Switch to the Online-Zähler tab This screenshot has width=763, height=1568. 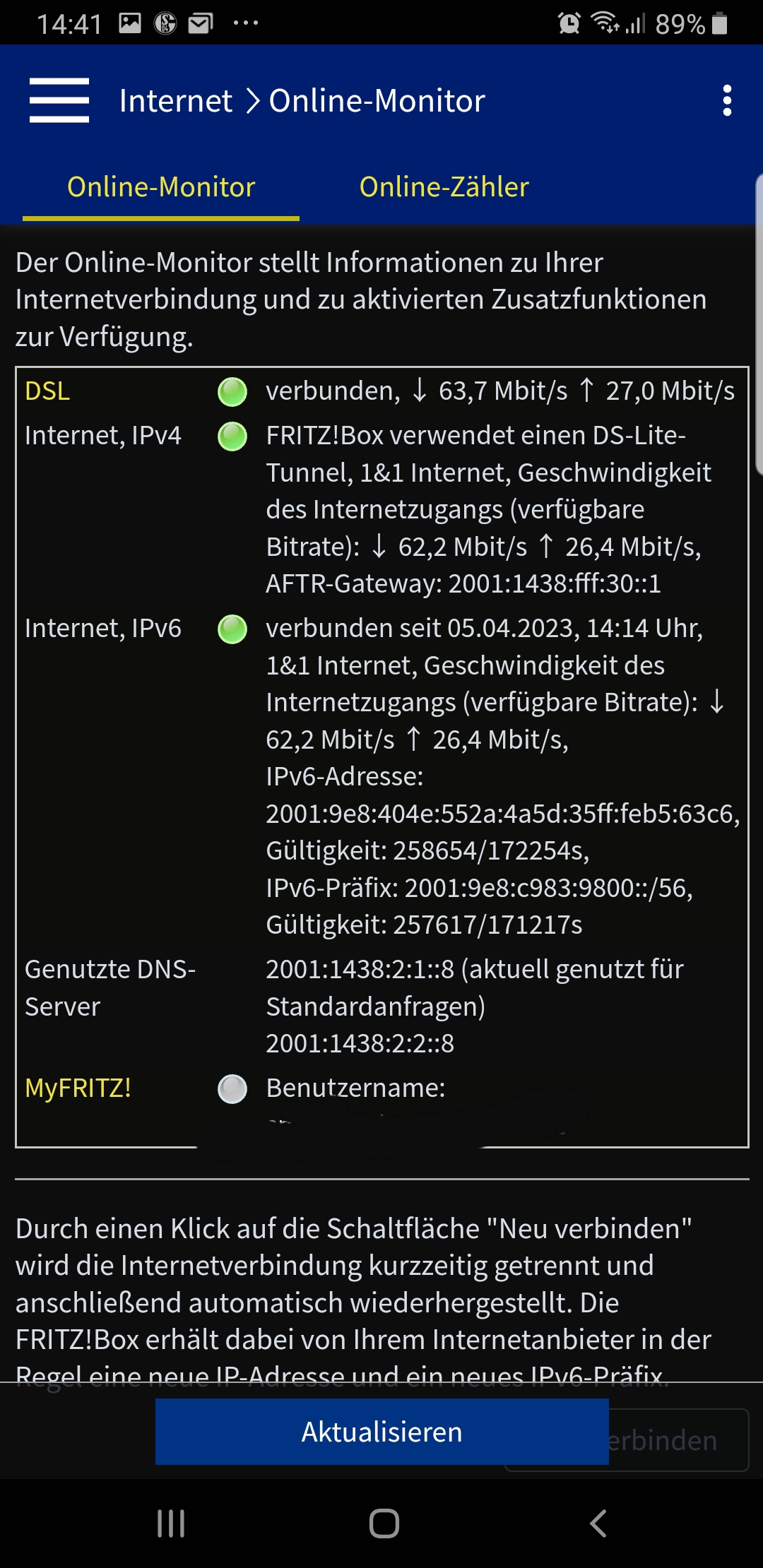[x=444, y=187]
